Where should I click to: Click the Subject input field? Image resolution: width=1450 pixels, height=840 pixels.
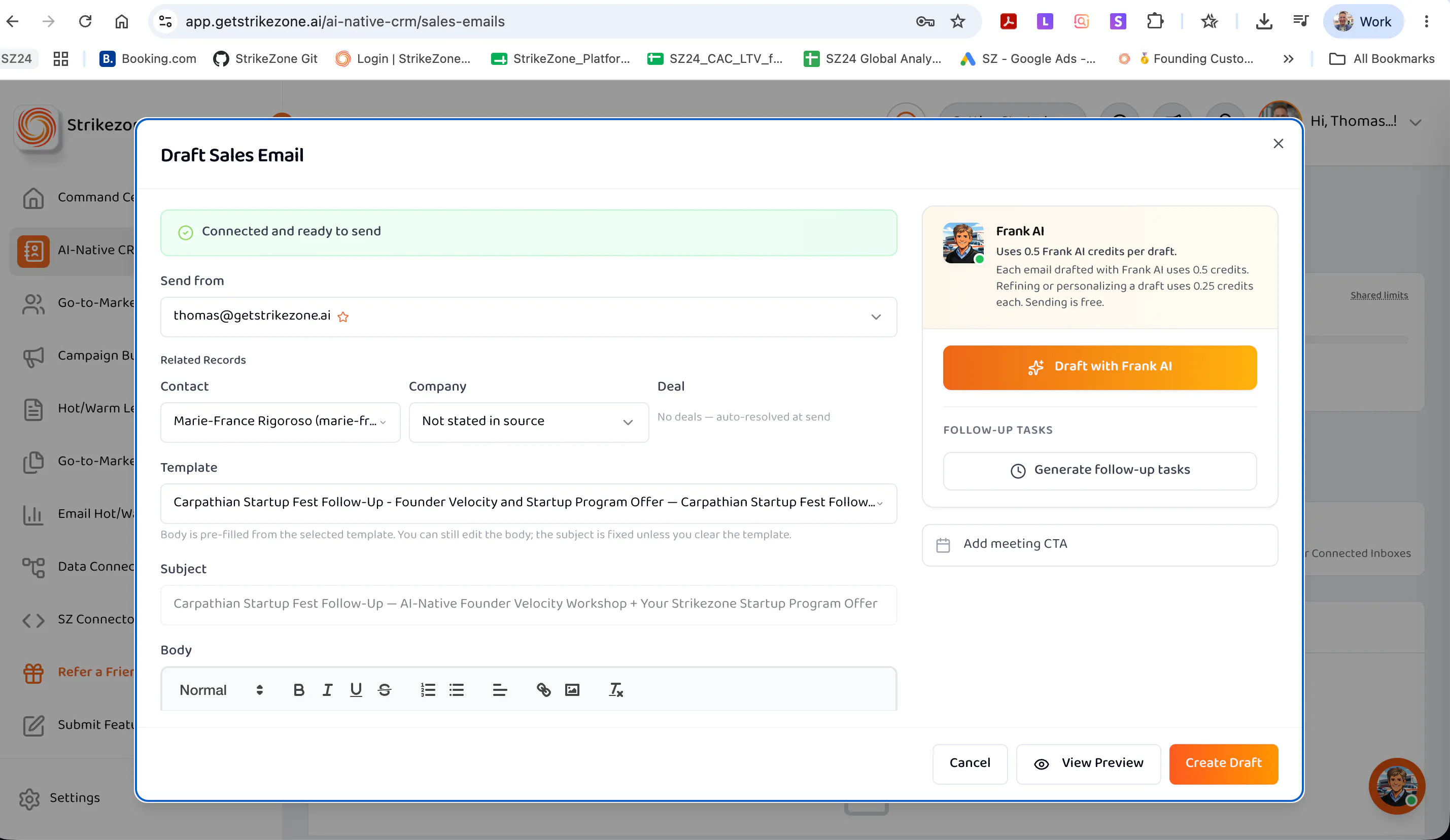(528, 604)
